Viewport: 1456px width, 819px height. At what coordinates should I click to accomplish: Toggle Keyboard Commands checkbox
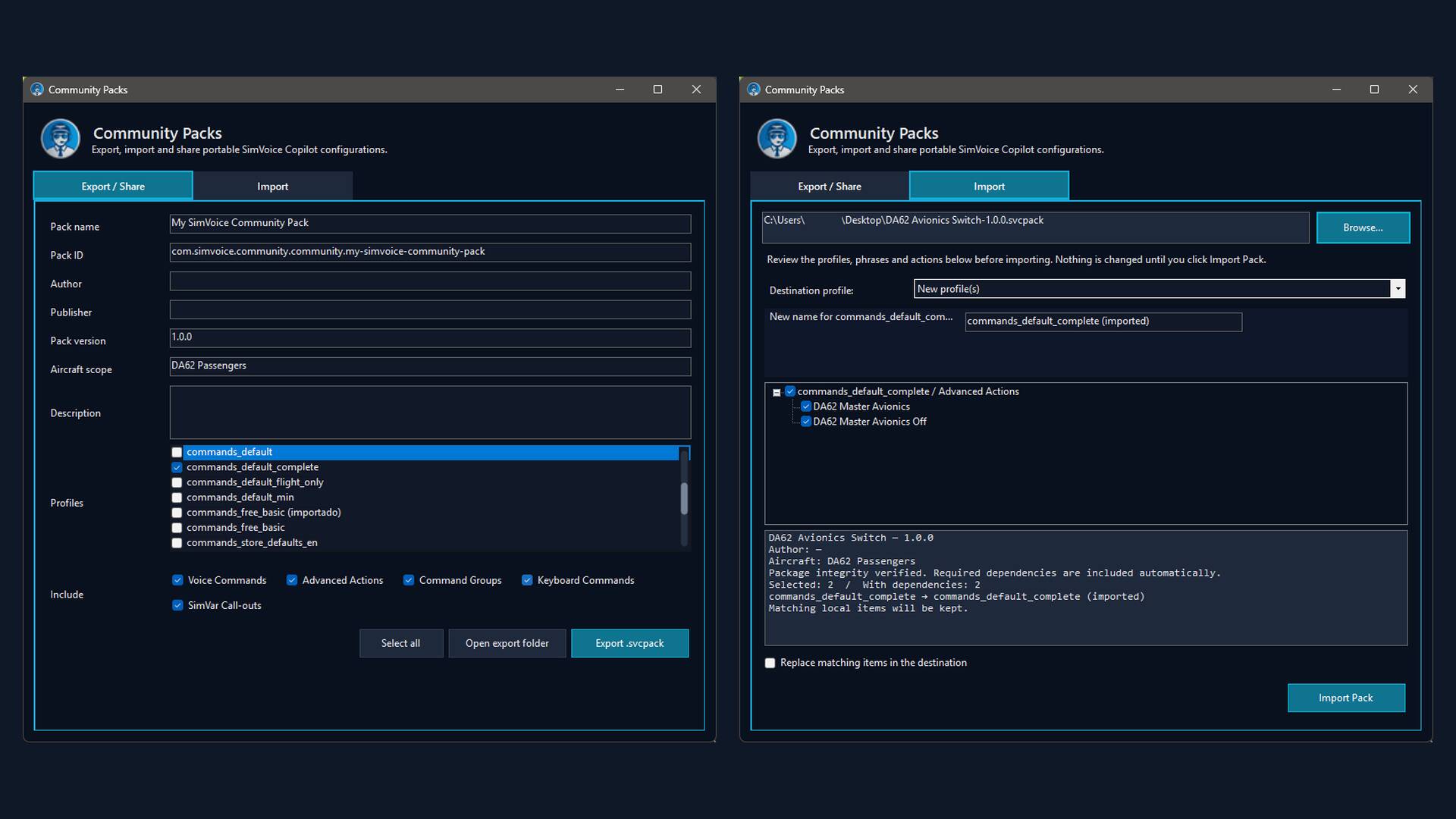point(527,580)
